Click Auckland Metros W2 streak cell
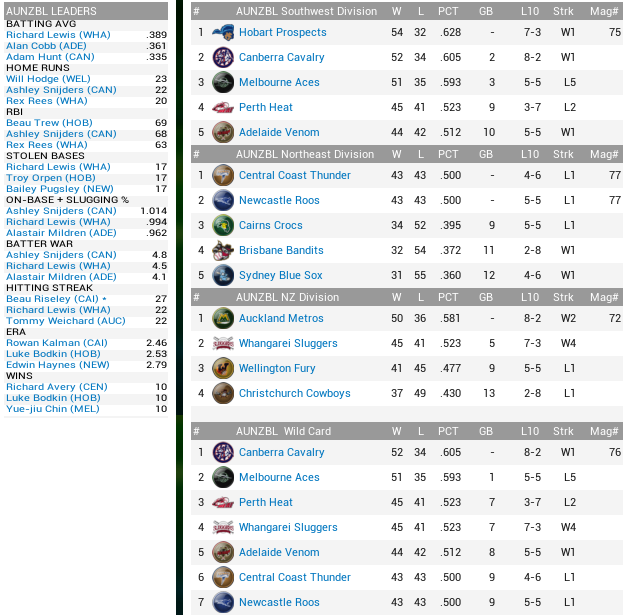 (568, 318)
